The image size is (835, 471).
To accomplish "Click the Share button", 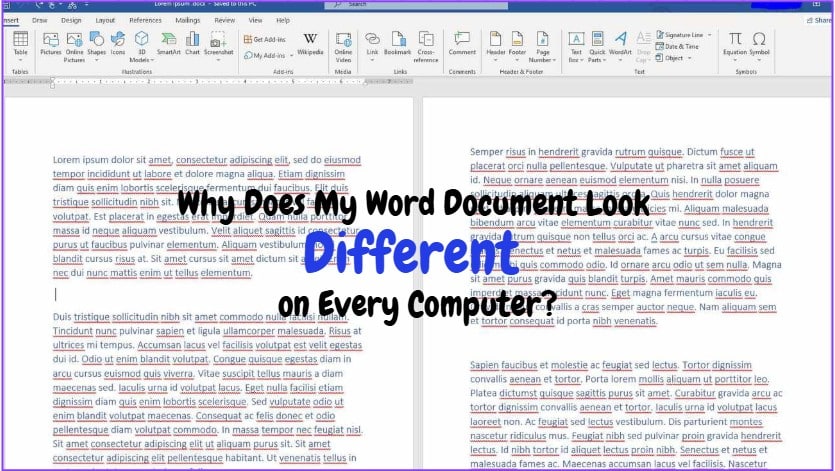I will tap(819, 20).
